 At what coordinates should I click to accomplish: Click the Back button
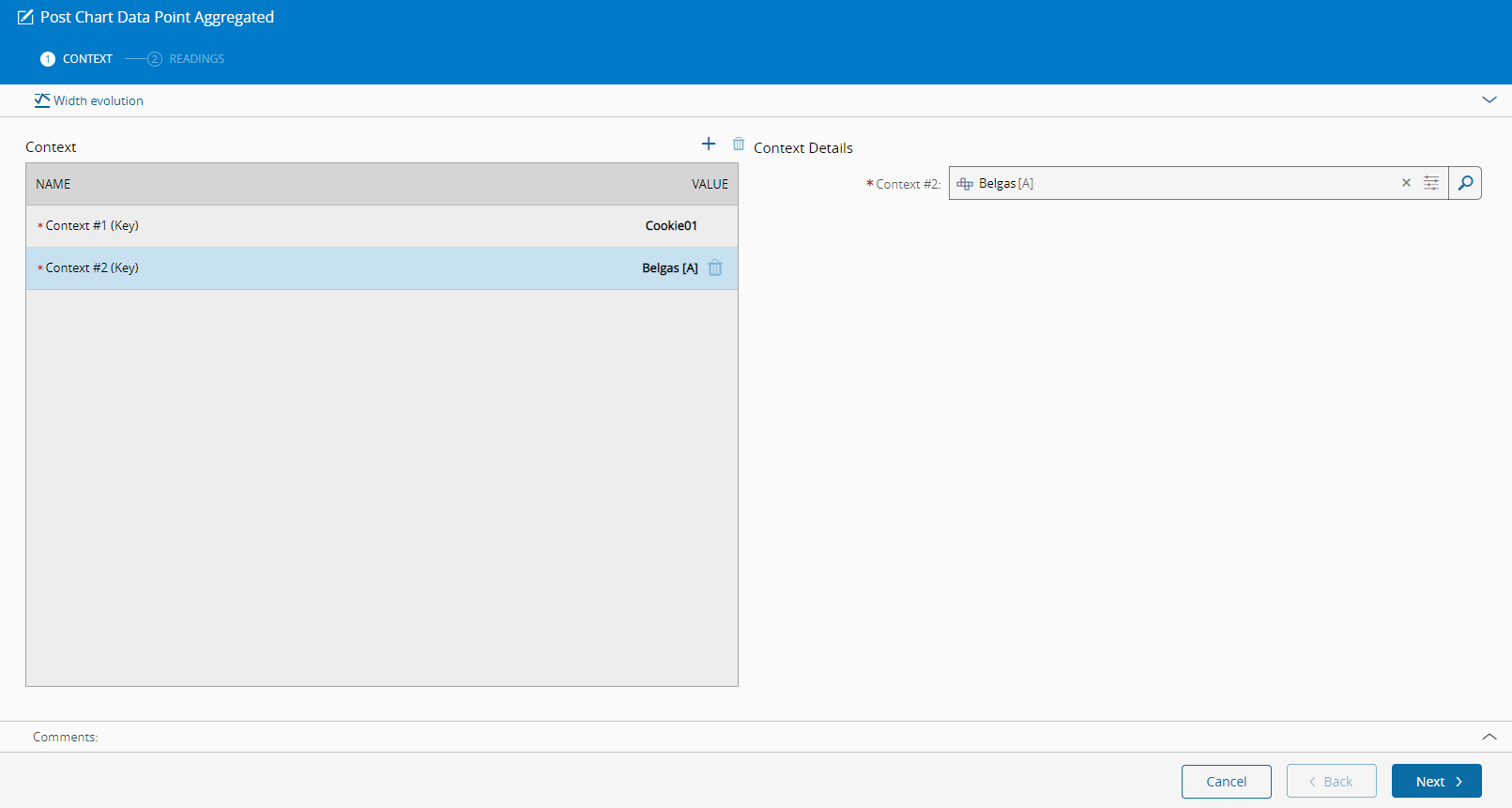[1331, 782]
